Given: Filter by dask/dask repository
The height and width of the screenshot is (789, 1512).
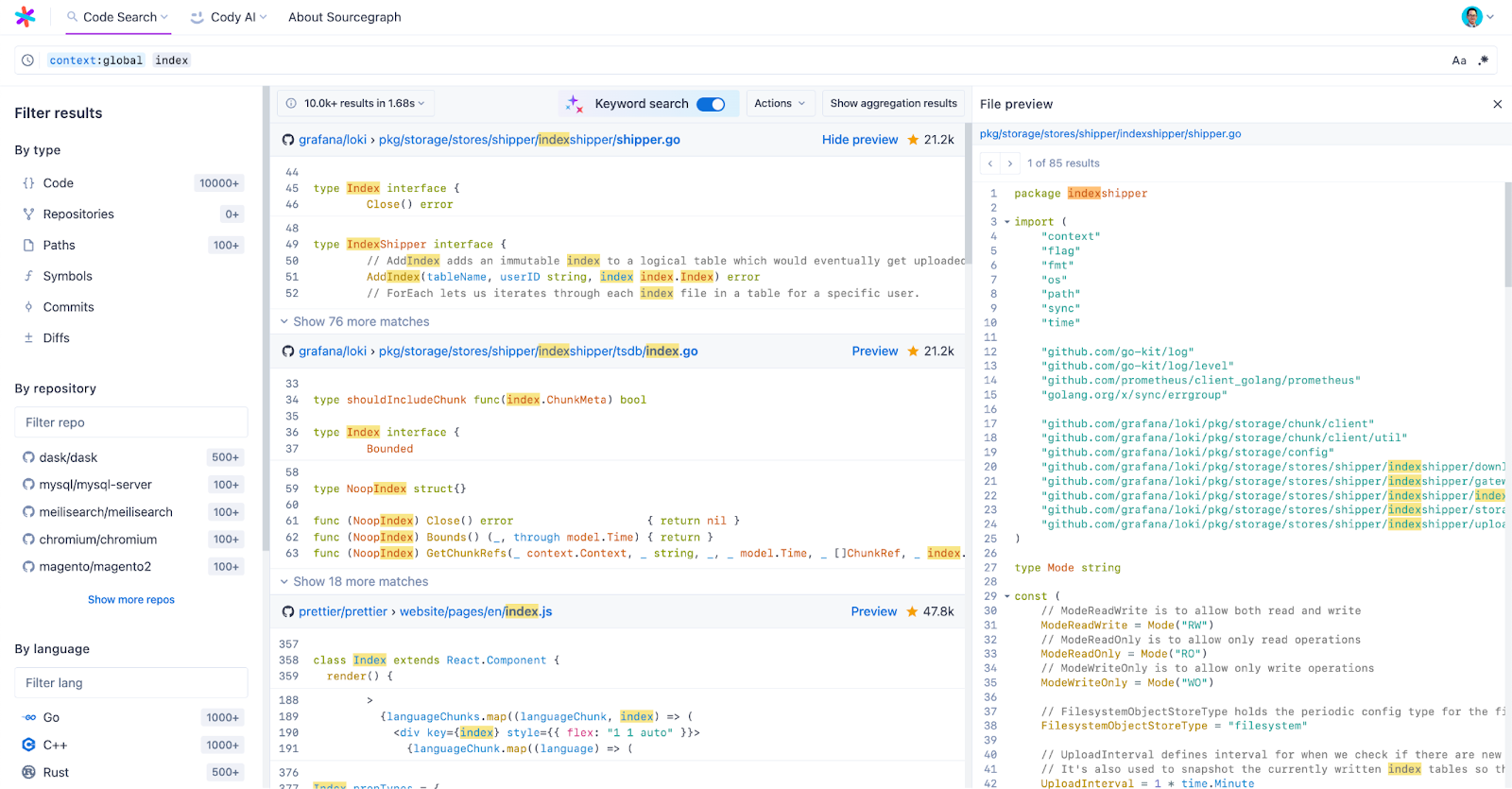Looking at the screenshot, I should [x=131, y=457].
